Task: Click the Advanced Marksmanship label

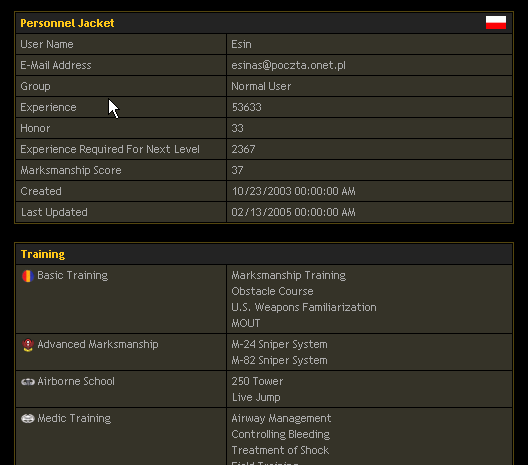Action: click(98, 344)
